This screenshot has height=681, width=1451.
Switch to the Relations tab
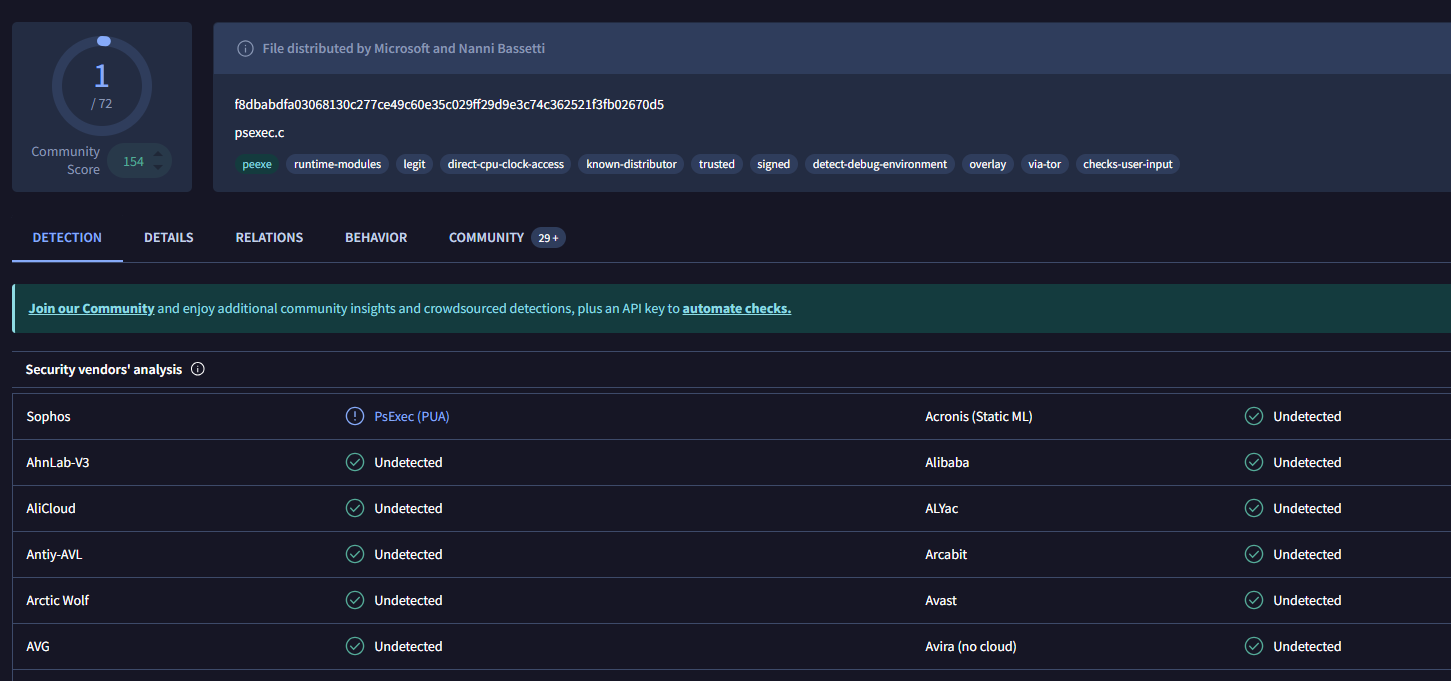pos(269,237)
